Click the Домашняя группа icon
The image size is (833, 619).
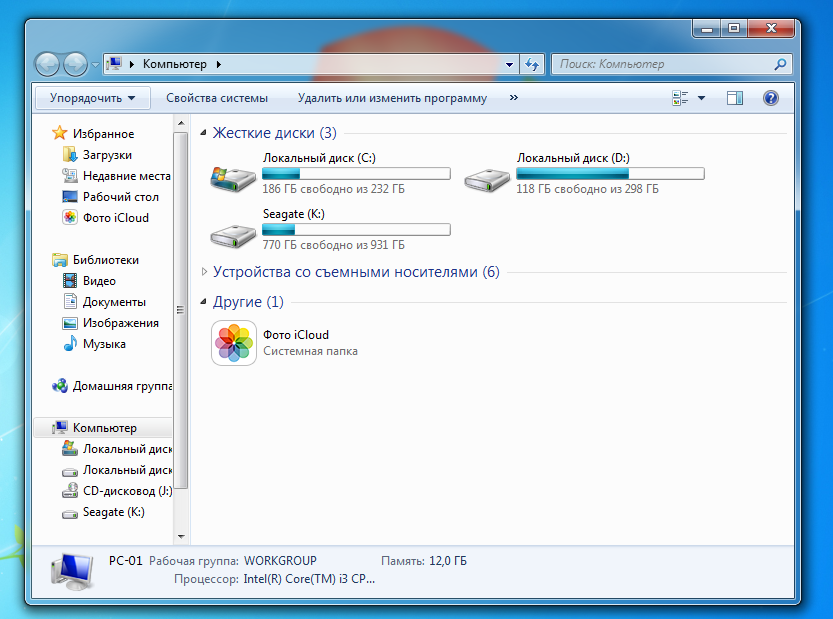60,386
